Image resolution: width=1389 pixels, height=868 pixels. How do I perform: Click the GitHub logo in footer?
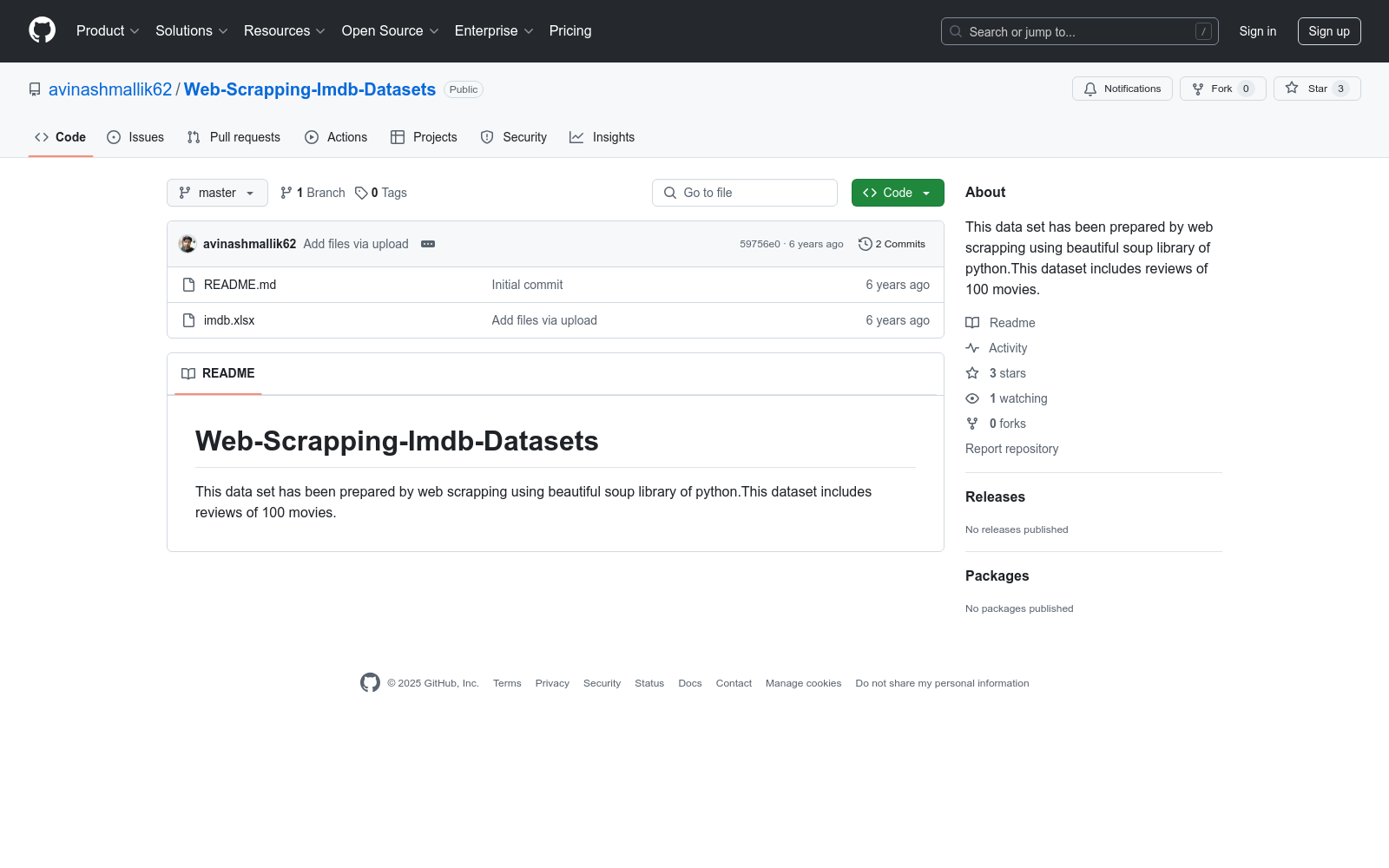click(370, 683)
